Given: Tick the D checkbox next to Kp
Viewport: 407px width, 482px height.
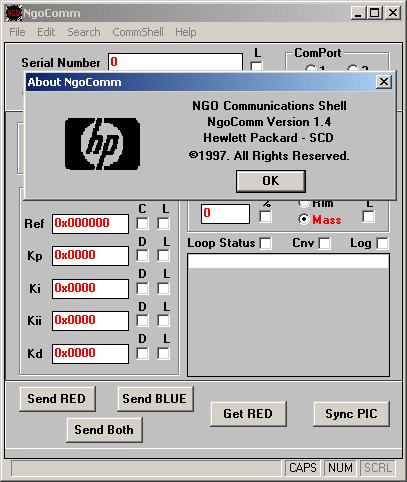Looking at the screenshot, I should click(x=142, y=256).
